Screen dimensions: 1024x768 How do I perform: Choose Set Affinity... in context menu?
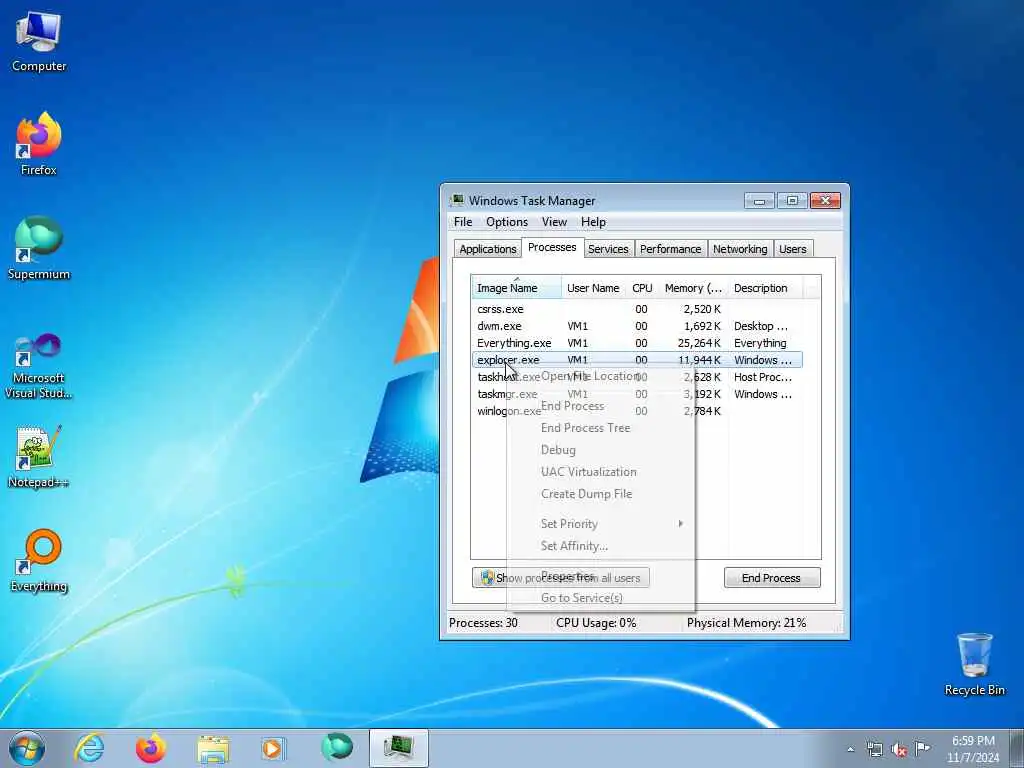click(600, 546)
